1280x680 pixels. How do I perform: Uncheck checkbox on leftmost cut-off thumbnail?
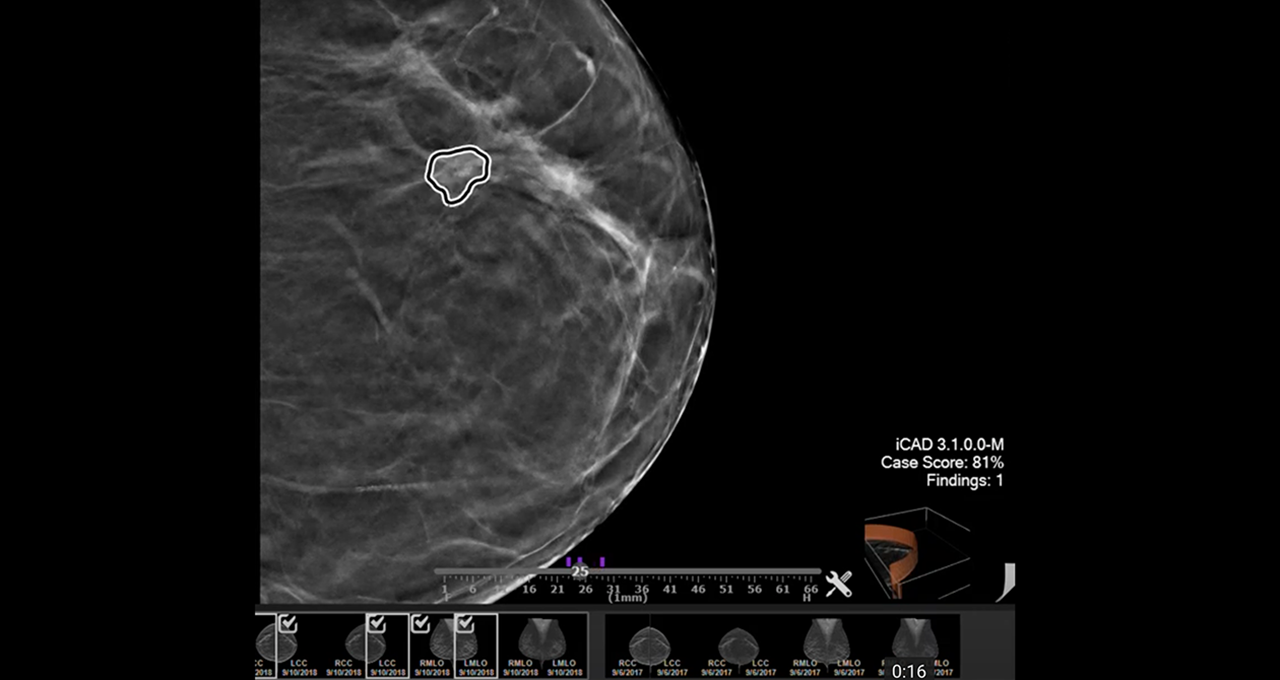288,624
